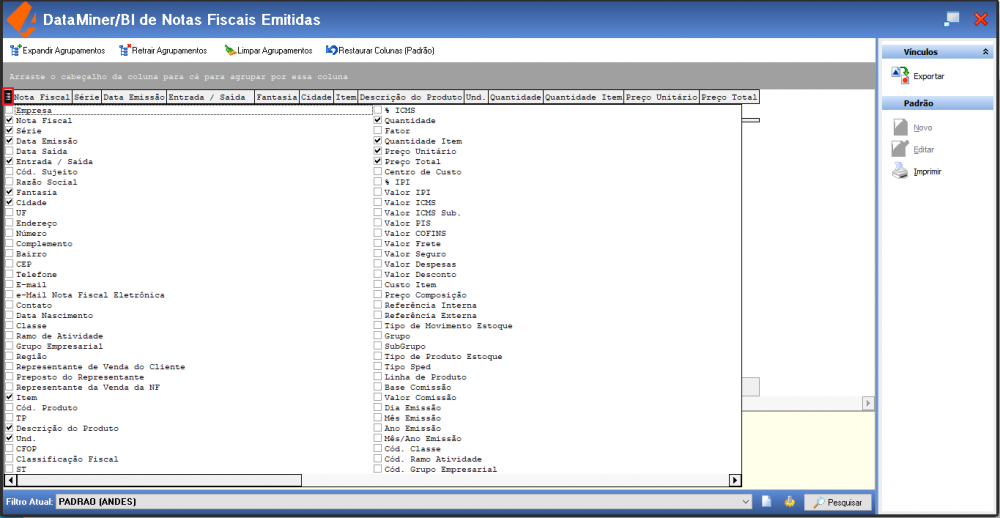Select the Classificação Fiscal entry
The width and height of the screenshot is (1000, 518).
click(x=67, y=459)
